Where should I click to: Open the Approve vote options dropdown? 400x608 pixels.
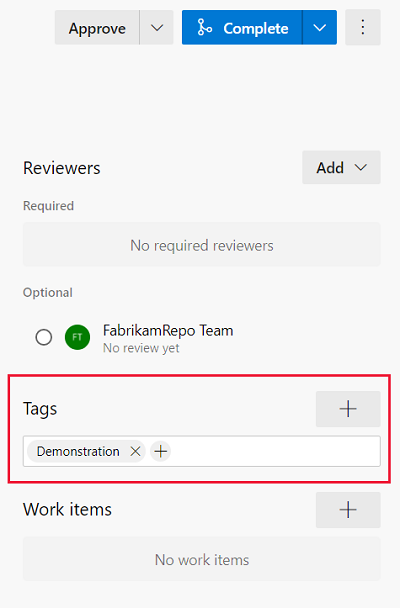[x=157, y=28]
